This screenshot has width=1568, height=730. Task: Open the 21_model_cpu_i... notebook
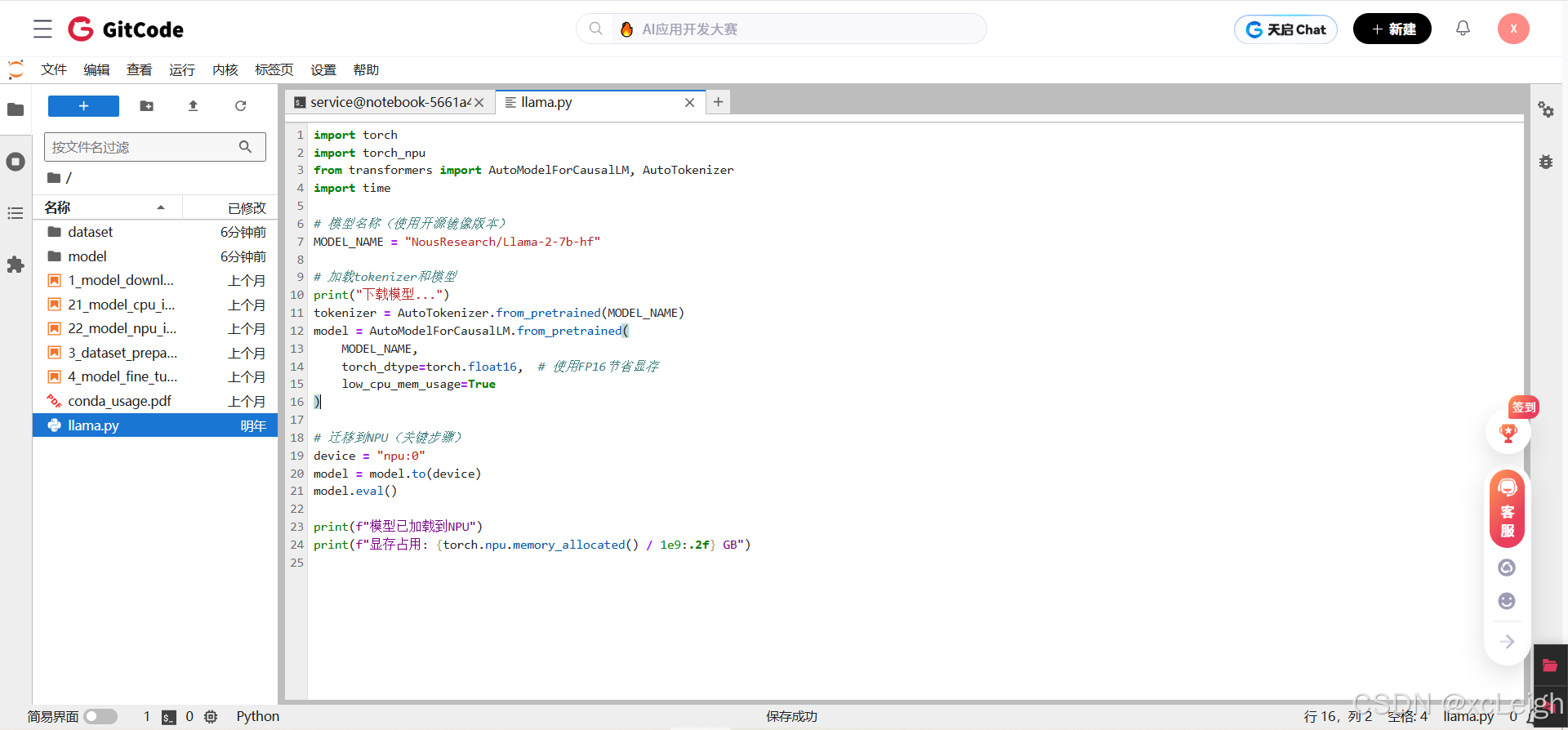(x=155, y=305)
